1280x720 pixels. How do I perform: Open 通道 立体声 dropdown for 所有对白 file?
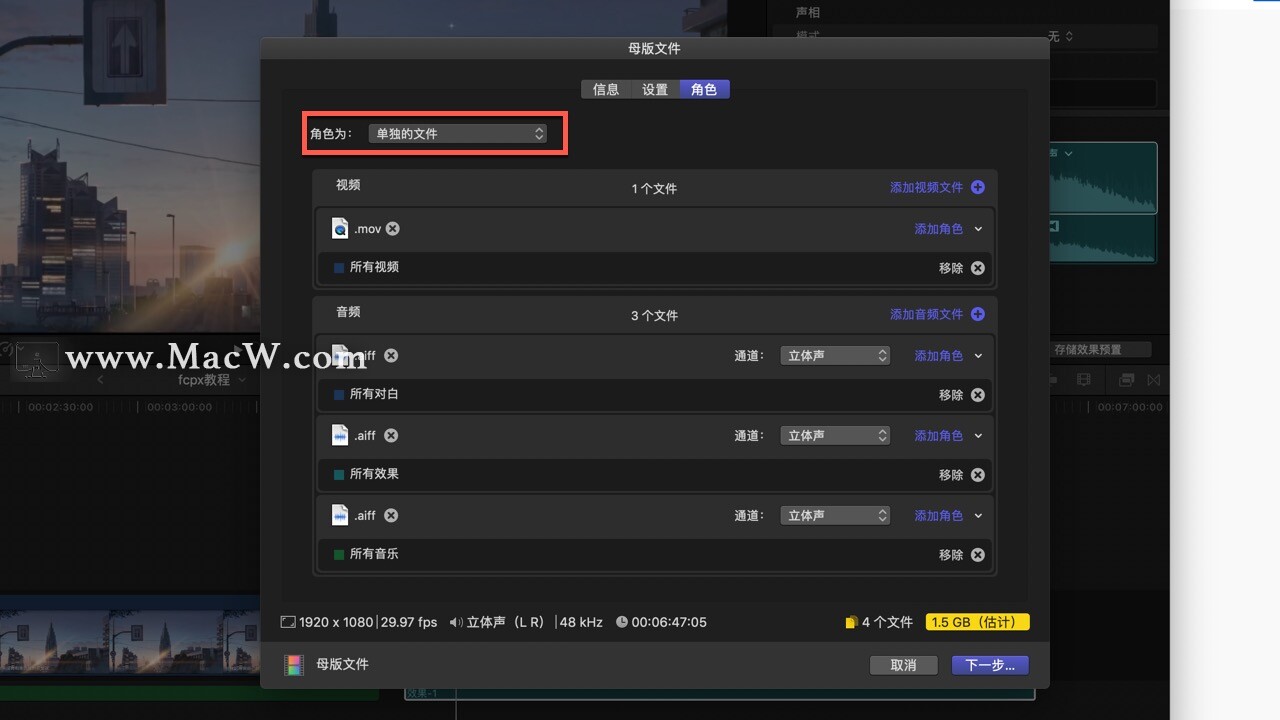point(835,355)
